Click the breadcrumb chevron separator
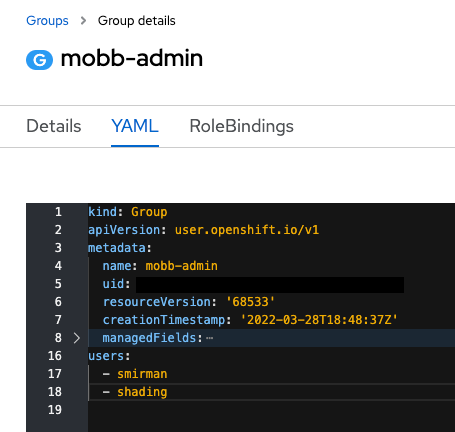Viewport: 455px width, 432px height. coord(83,21)
